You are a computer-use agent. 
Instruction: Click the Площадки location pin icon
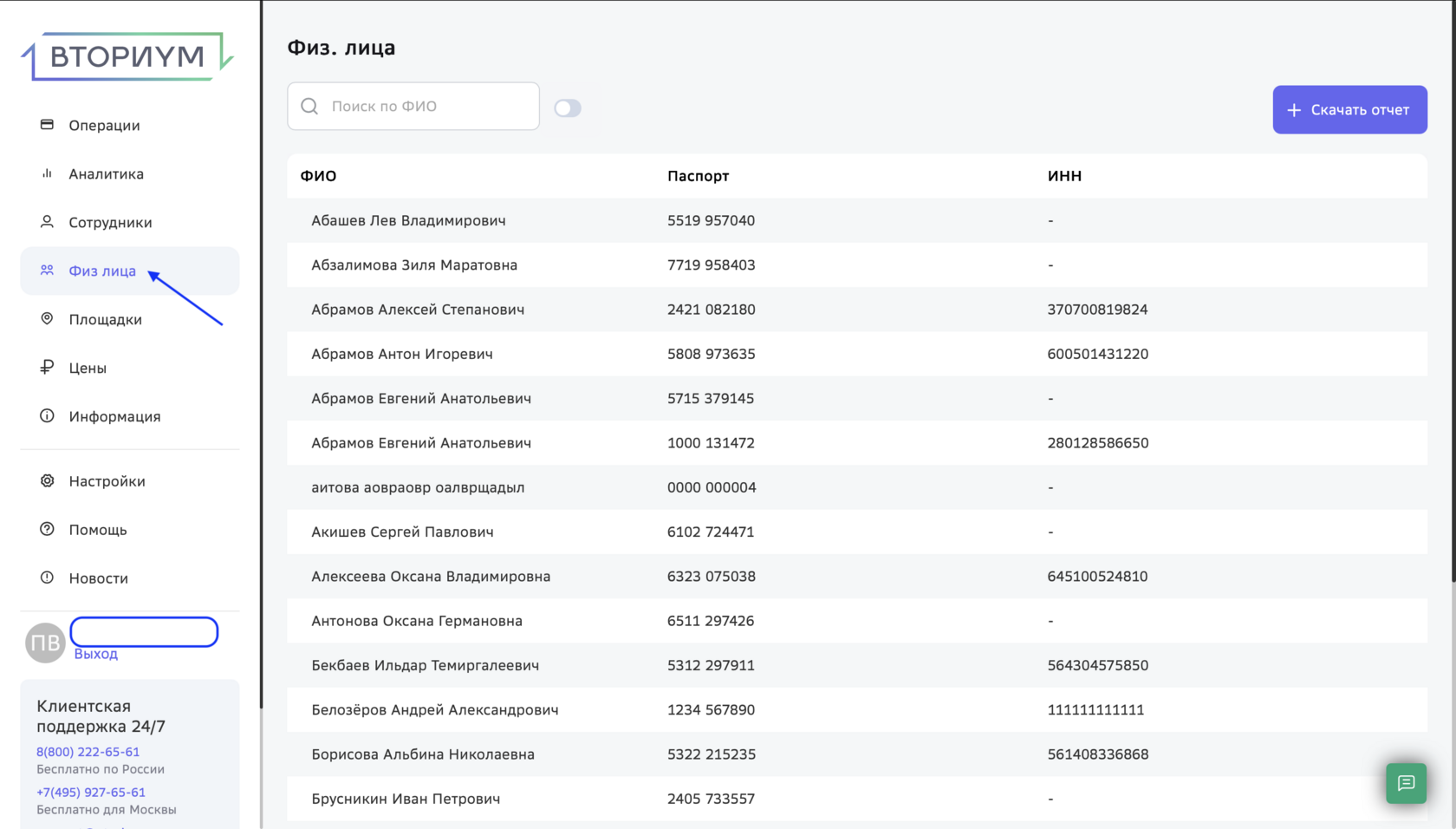click(x=47, y=319)
